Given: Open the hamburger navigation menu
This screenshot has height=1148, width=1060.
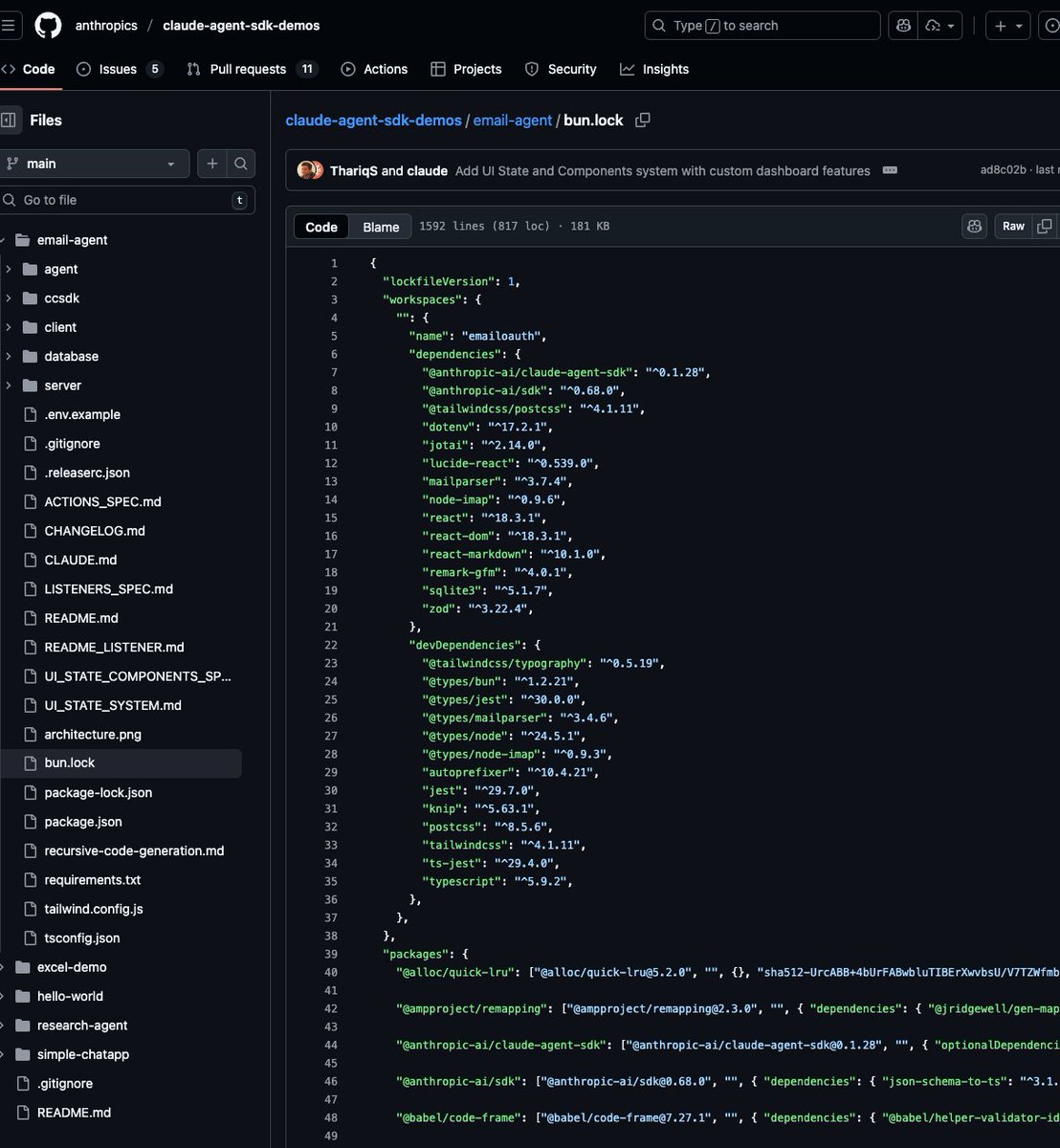Looking at the screenshot, I should point(8,26).
